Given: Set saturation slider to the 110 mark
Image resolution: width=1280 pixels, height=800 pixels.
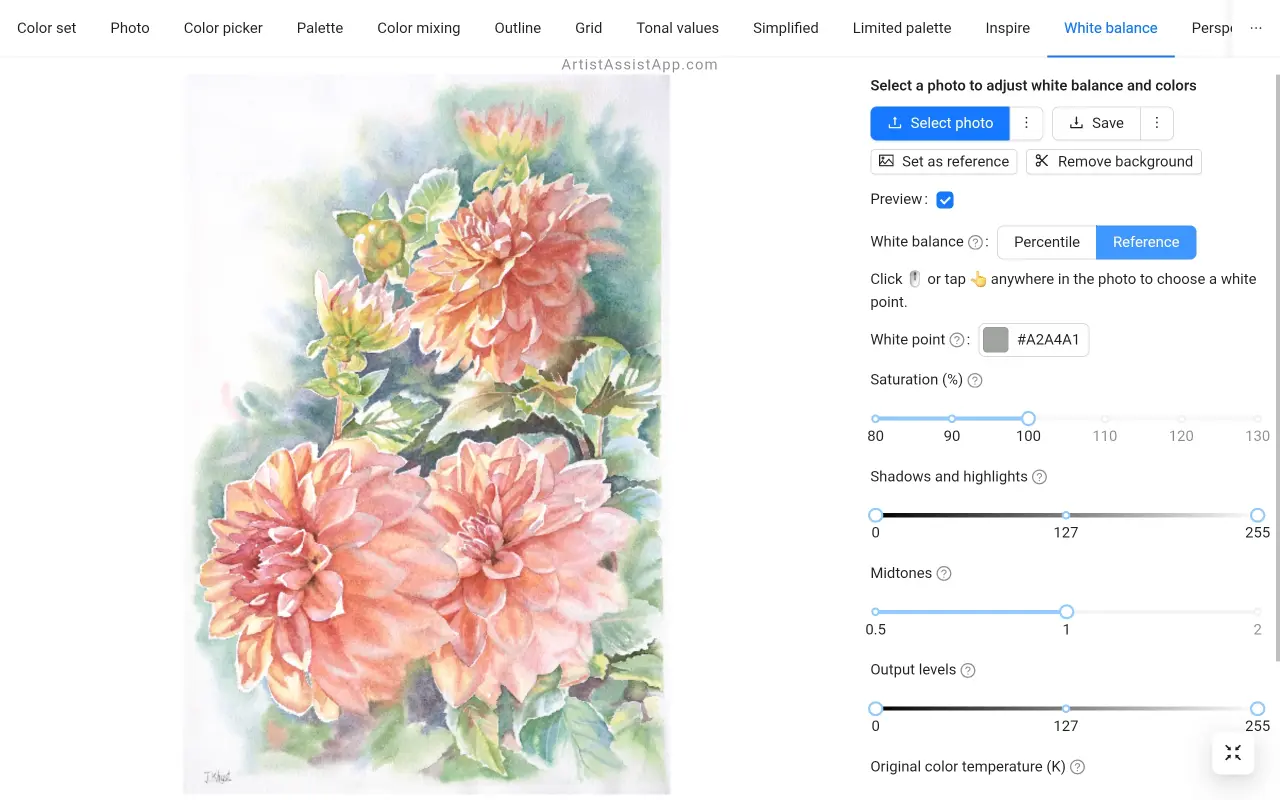Looking at the screenshot, I should (x=1105, y=419).
